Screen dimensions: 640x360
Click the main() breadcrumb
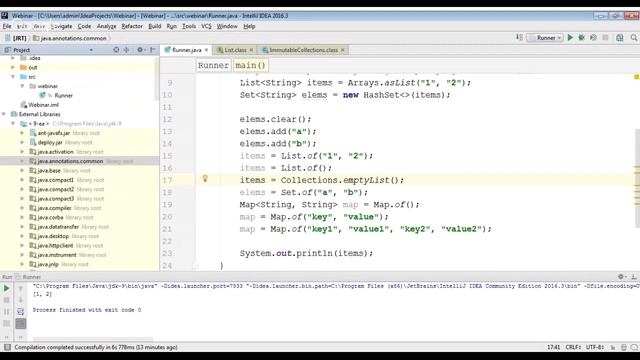pos(250,65)
